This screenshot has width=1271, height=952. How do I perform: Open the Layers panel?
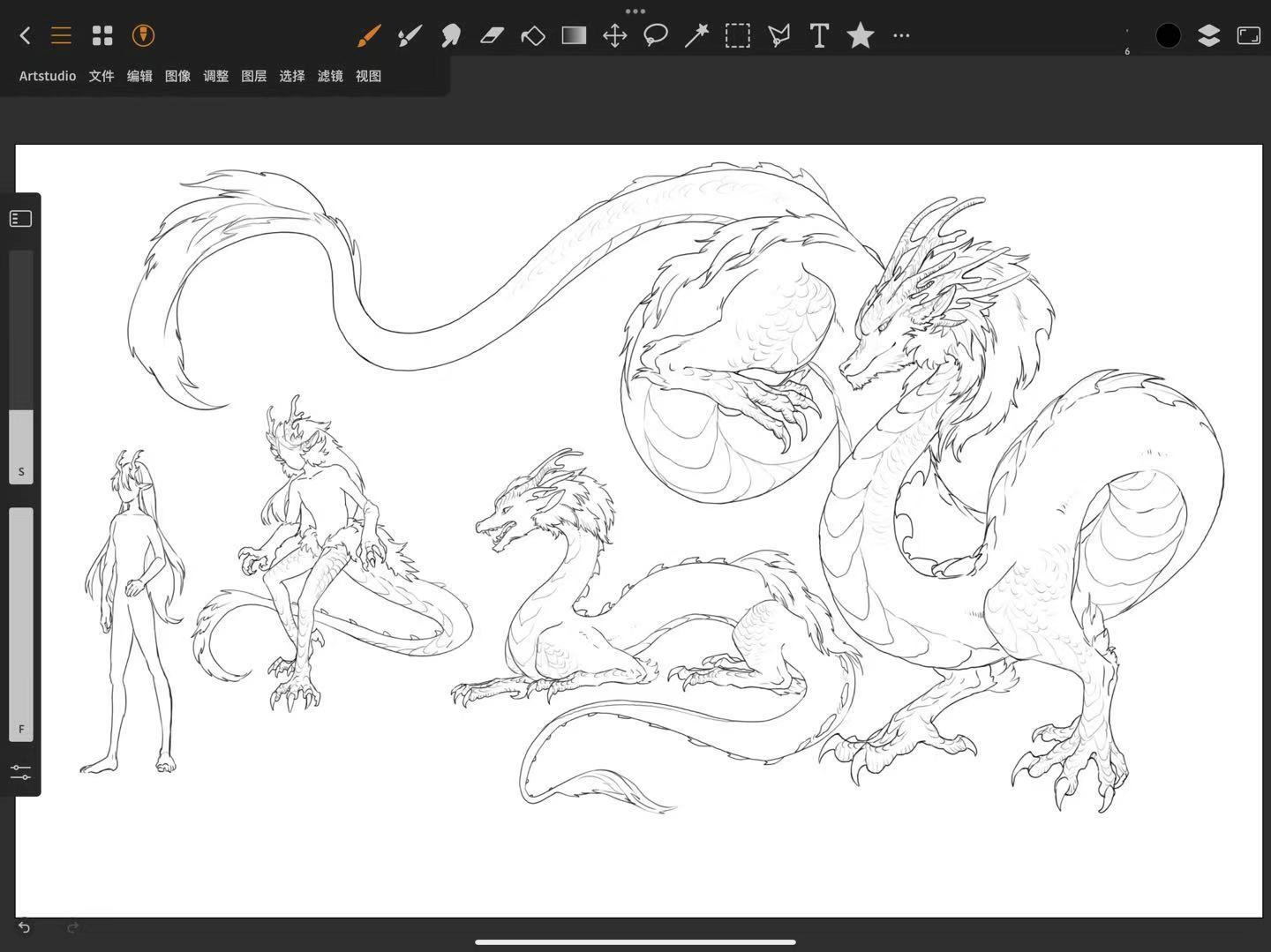1208,35
